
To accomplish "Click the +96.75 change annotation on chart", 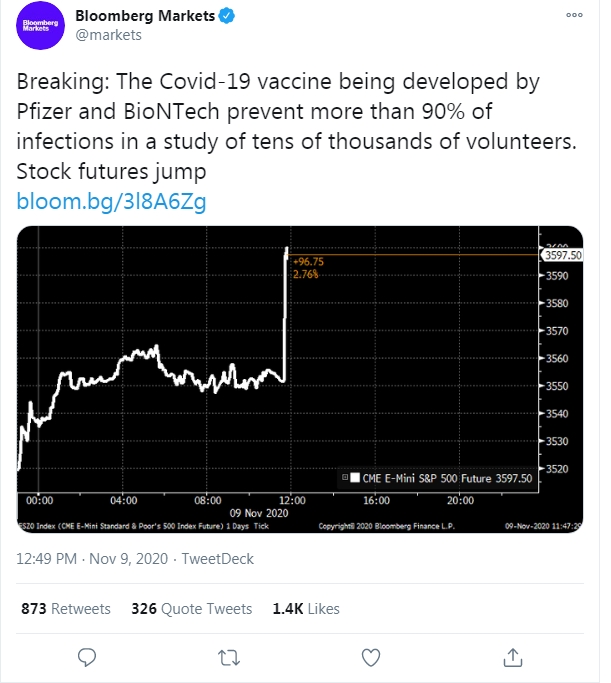I will point(308,262).
